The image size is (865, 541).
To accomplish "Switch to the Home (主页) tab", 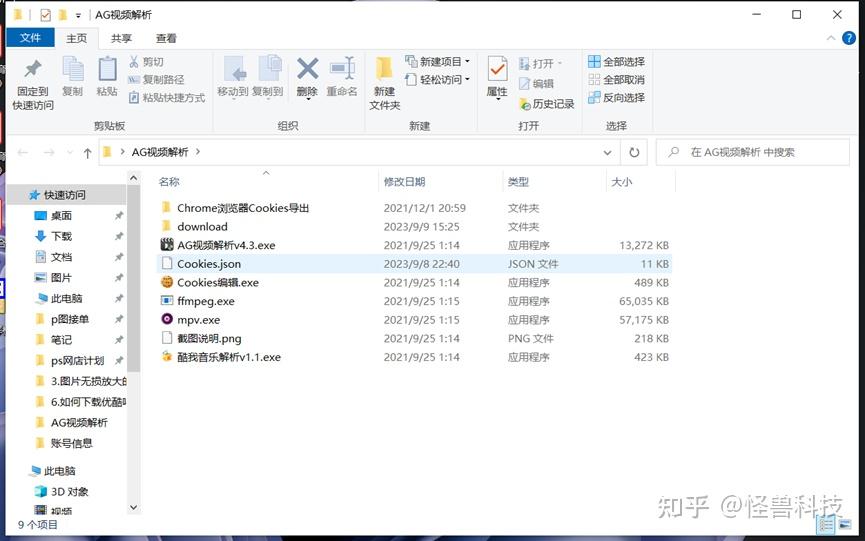I will click(77, 38).
